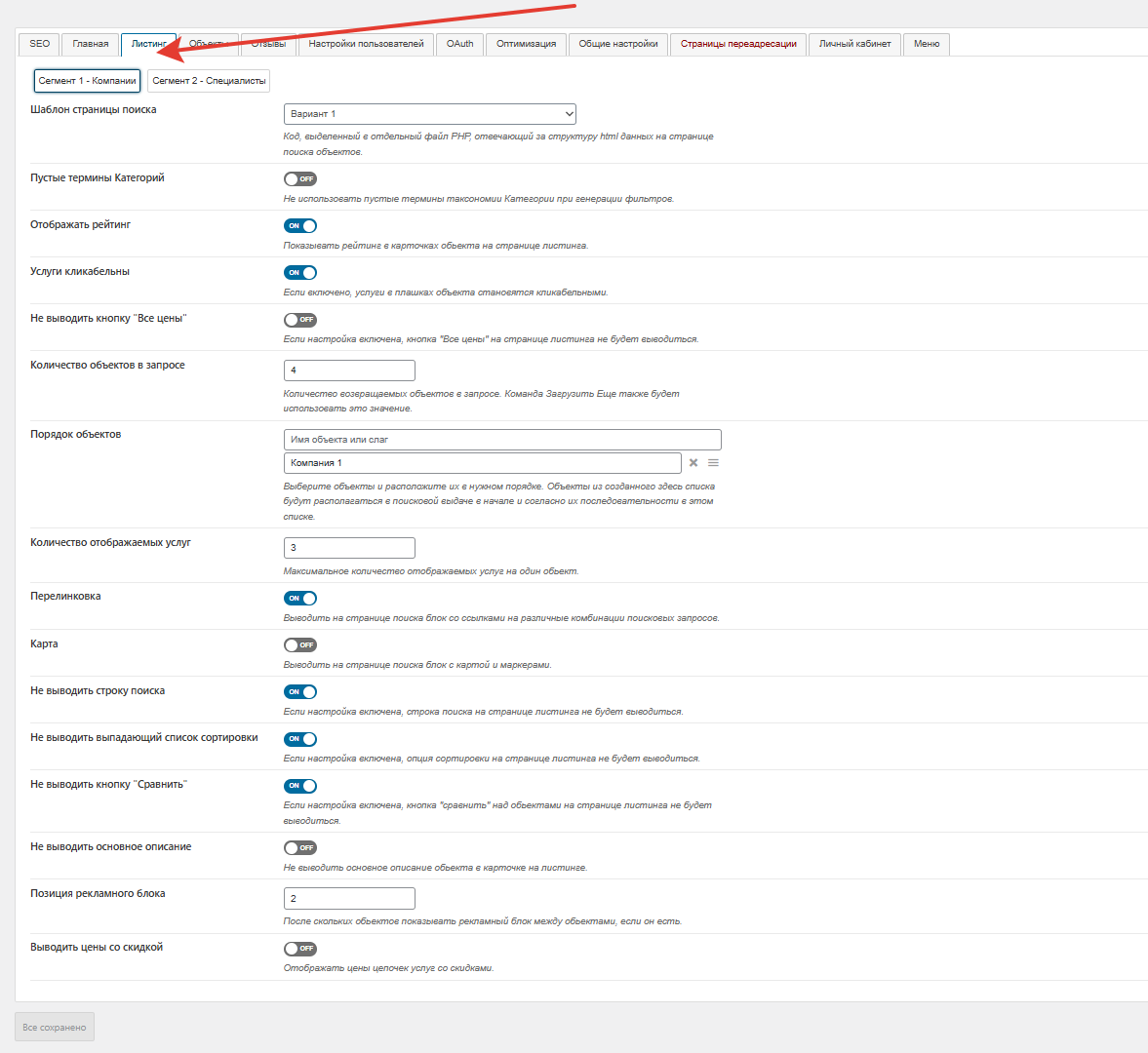Click the Все сохранено button
Viewport: 1148px width, 1053px height.
coord(55,1028)
